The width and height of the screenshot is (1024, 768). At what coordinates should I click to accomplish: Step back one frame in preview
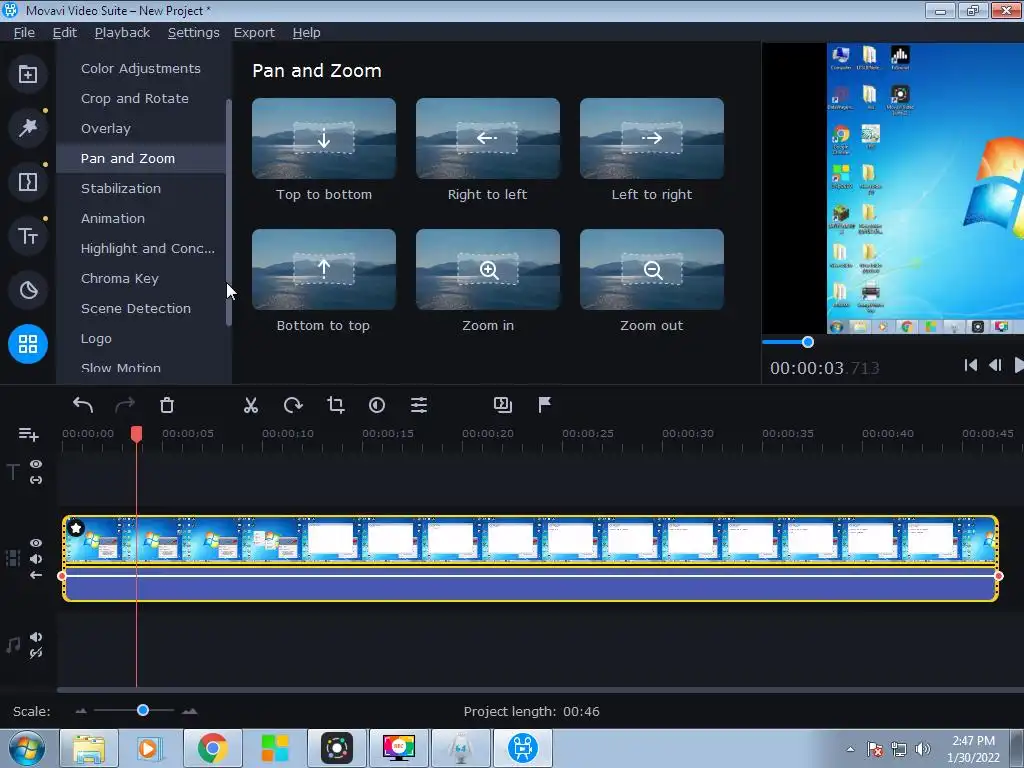coord(995,366)
